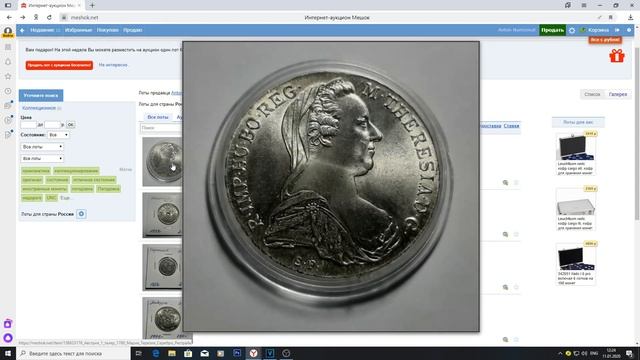
Task: Click the profile avatar in the browser sidebar
Action: [x=8, y=32]
